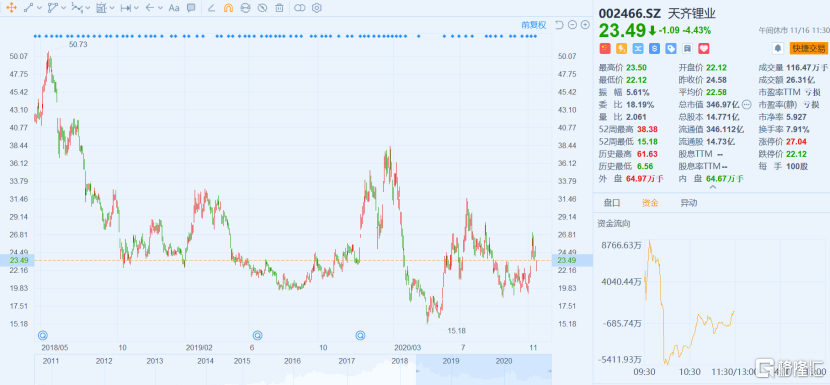Switch to the 盘口 tab

pyautogui.click(x=612, y=203)
